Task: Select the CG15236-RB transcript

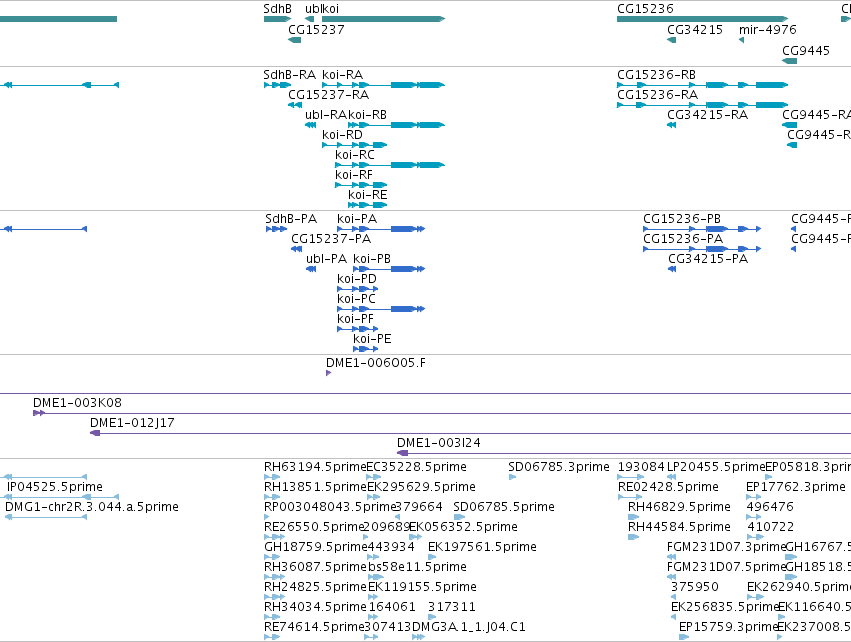Action: tap(702, 85)
